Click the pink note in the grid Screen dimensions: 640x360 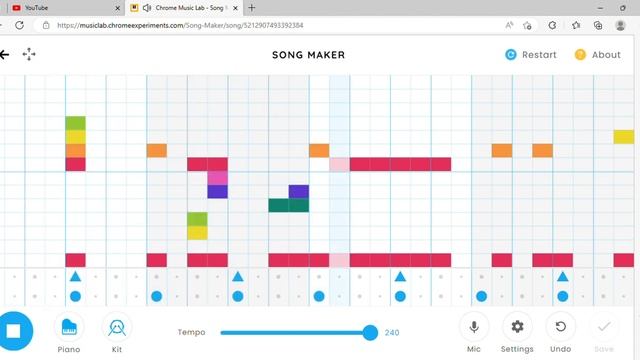point(218,178)
